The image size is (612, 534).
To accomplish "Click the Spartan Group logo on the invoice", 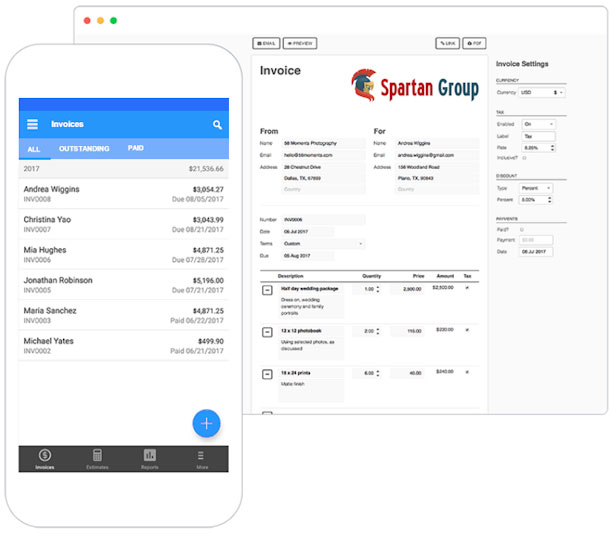I will pyautogui.click(x=415, y=86).
